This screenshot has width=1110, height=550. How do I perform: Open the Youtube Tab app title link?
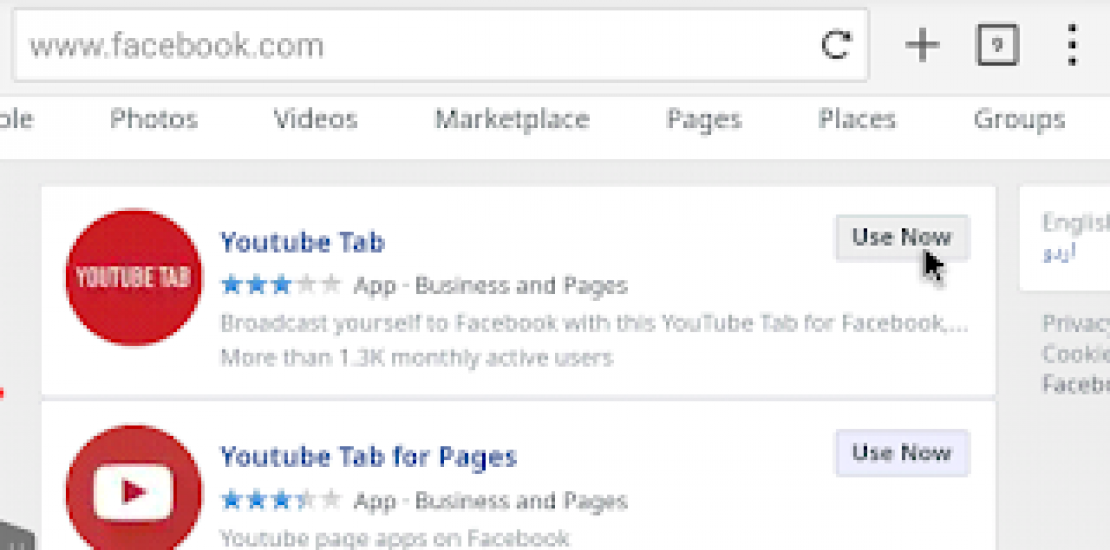point(302,242)
